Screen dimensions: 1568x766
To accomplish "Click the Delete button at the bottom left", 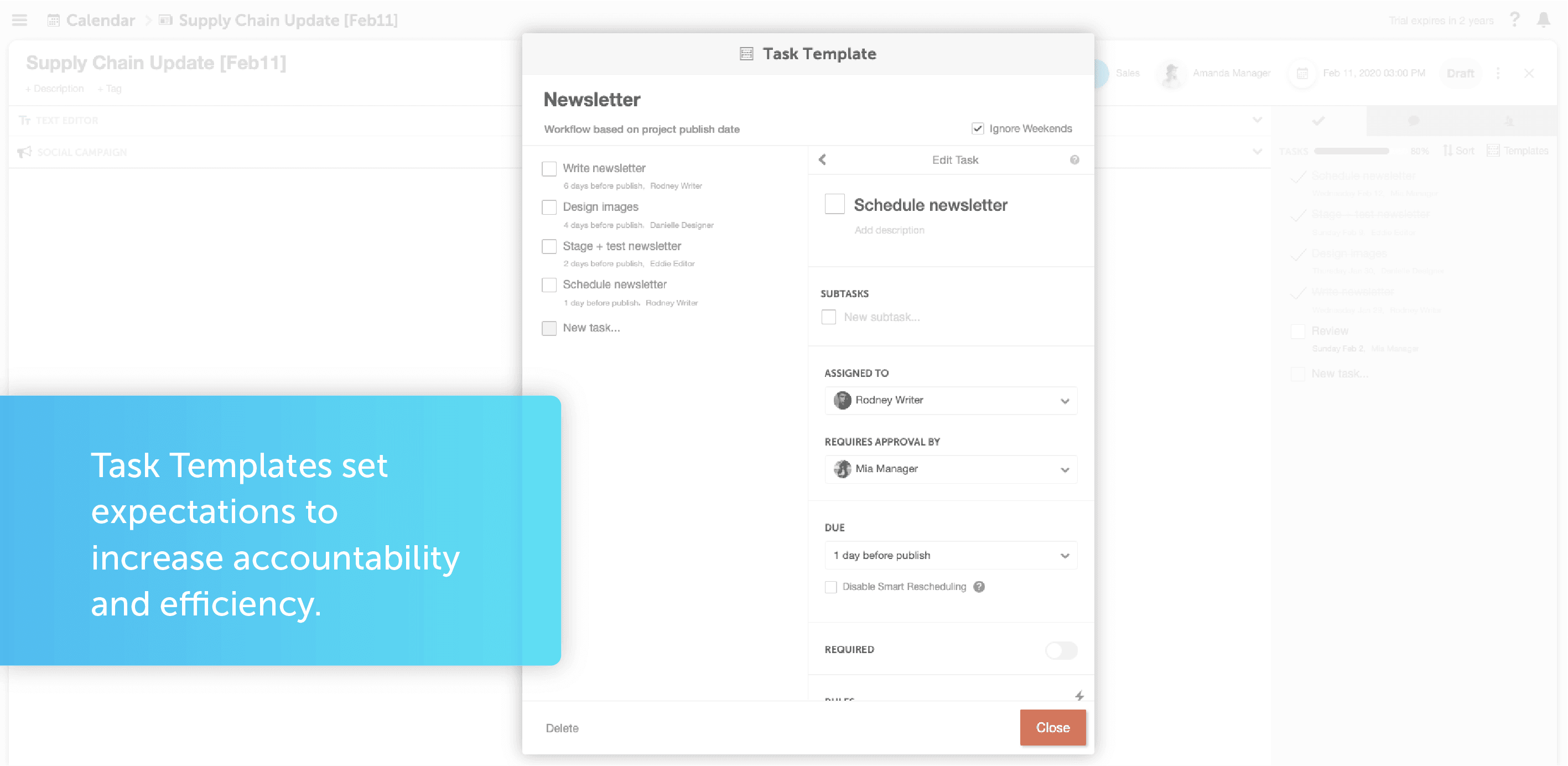I will (562, 727).
